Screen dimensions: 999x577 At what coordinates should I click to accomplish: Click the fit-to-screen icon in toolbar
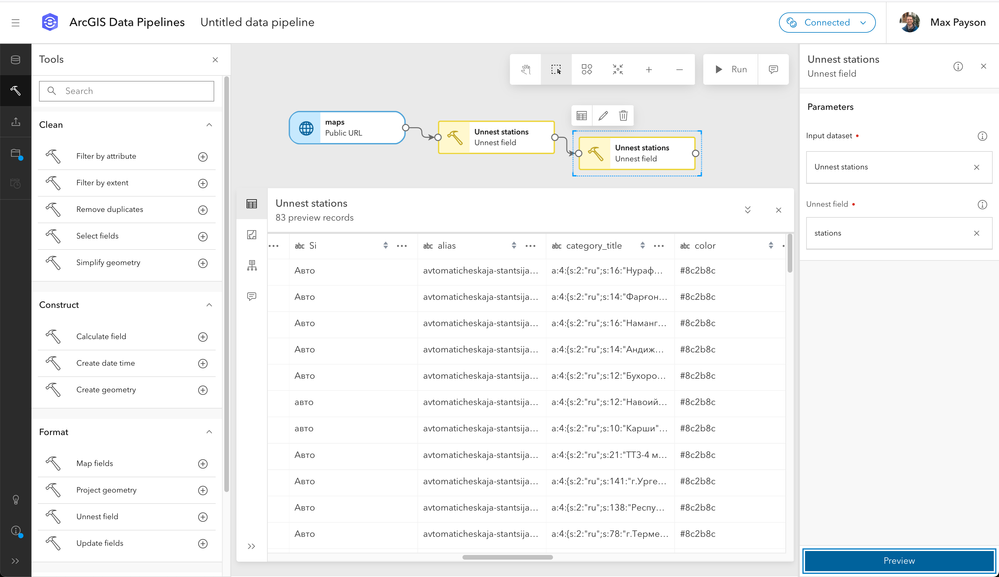[x=618, y=69]
